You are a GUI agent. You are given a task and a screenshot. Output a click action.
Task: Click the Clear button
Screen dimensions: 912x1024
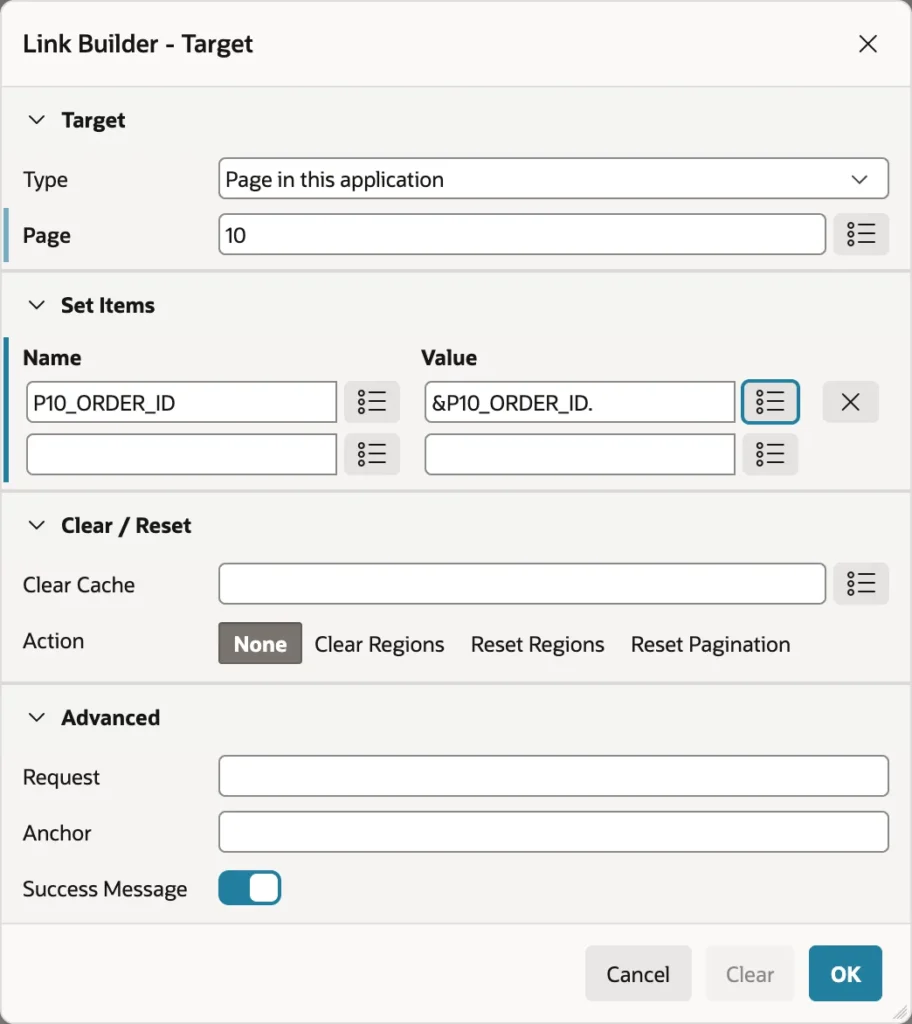pyautogui.click(x=749, y=974)
